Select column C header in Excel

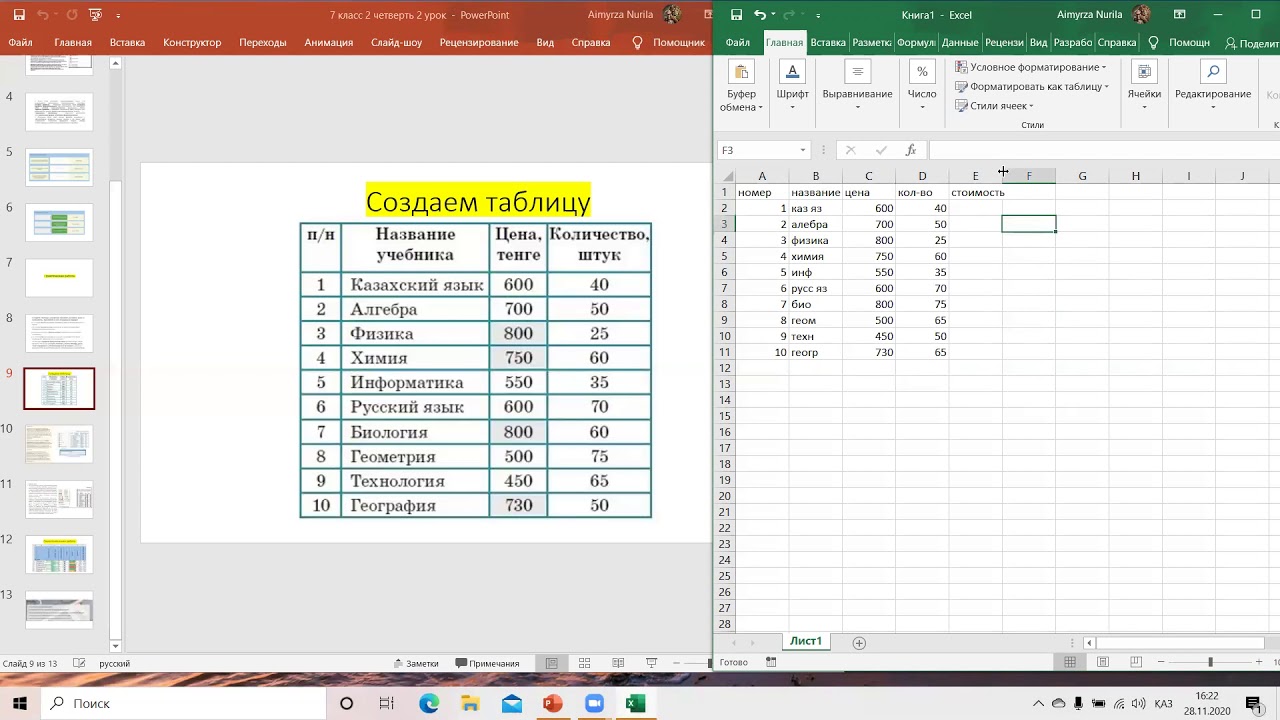(x=868, y=176)
